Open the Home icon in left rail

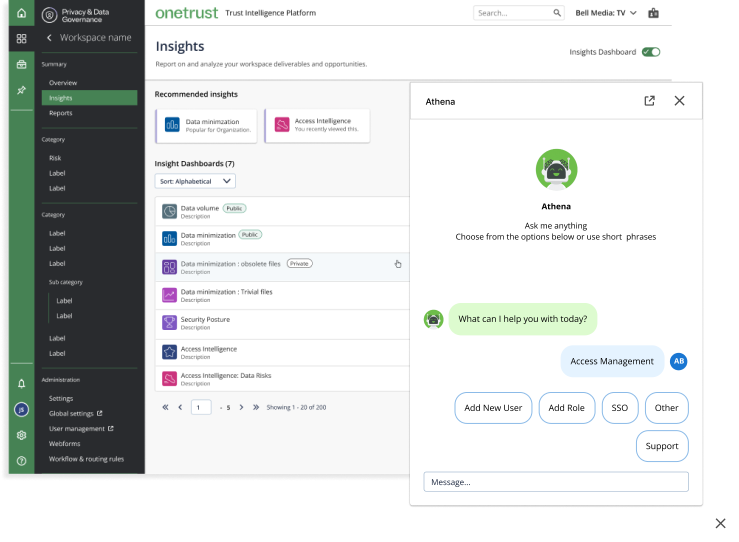pyautogui.click(x=21, y=13)
